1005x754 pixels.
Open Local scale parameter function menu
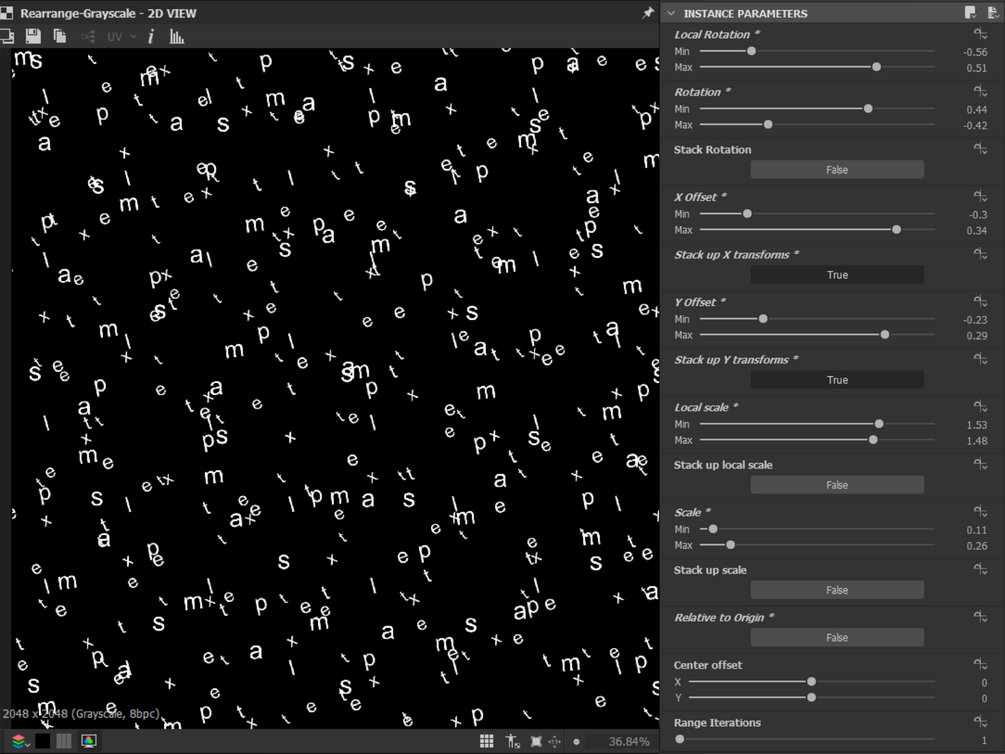(x=980, y=407)
